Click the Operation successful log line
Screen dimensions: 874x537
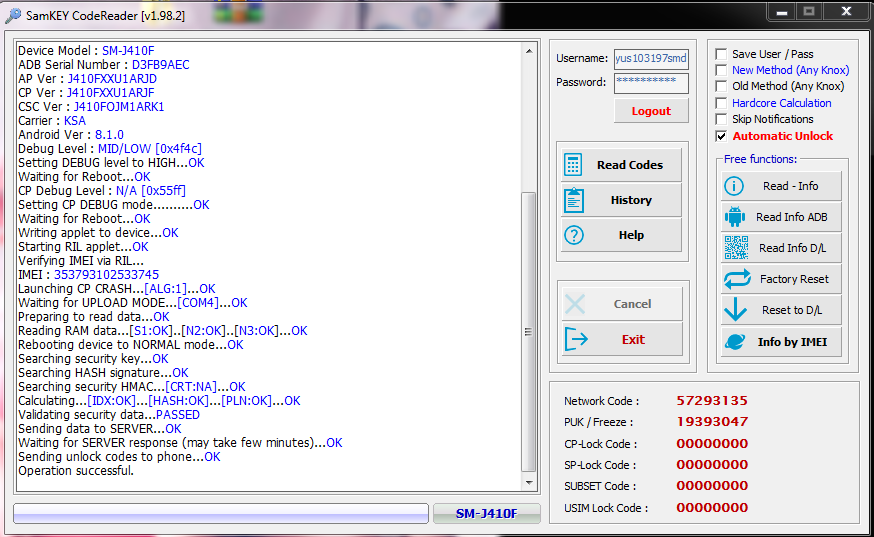click(x=76, y=471)
